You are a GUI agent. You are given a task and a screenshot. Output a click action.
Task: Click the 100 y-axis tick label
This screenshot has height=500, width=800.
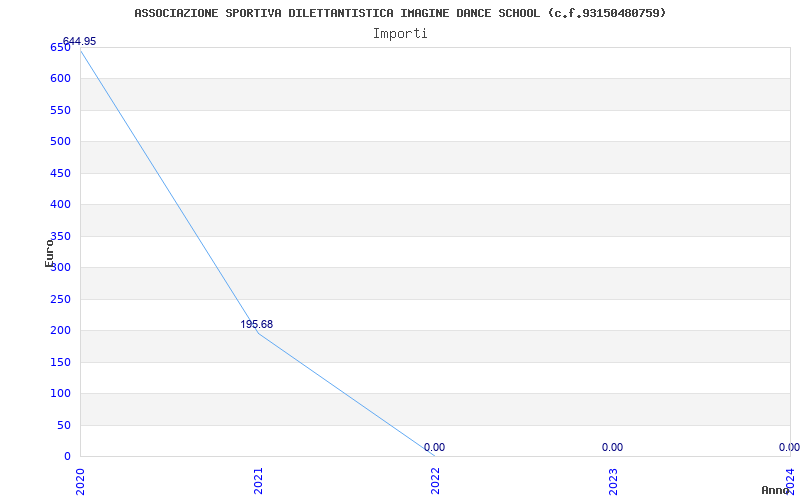[60, 393]
